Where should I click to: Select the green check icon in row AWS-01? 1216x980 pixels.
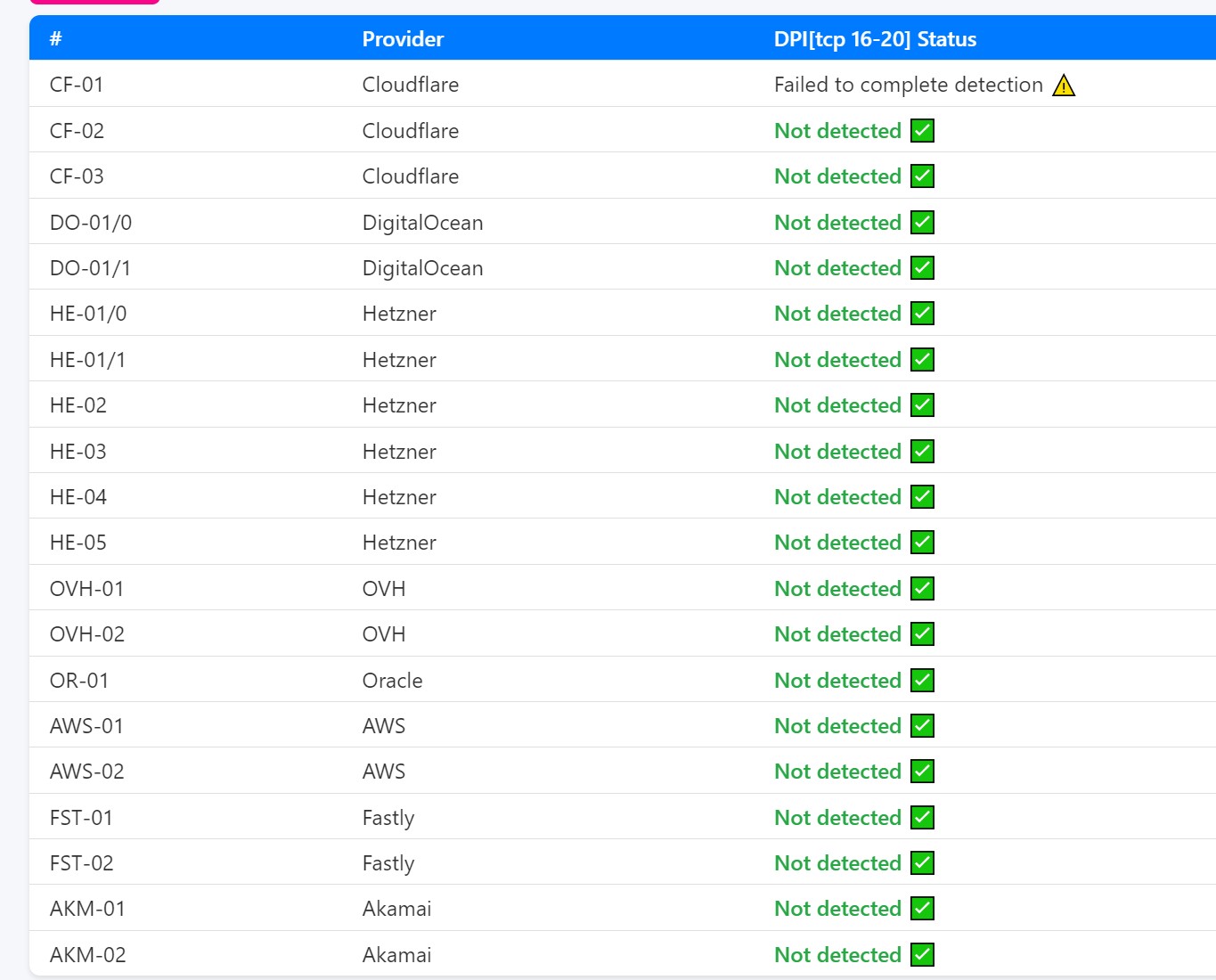pyautogui.click(x=923, y=726)
